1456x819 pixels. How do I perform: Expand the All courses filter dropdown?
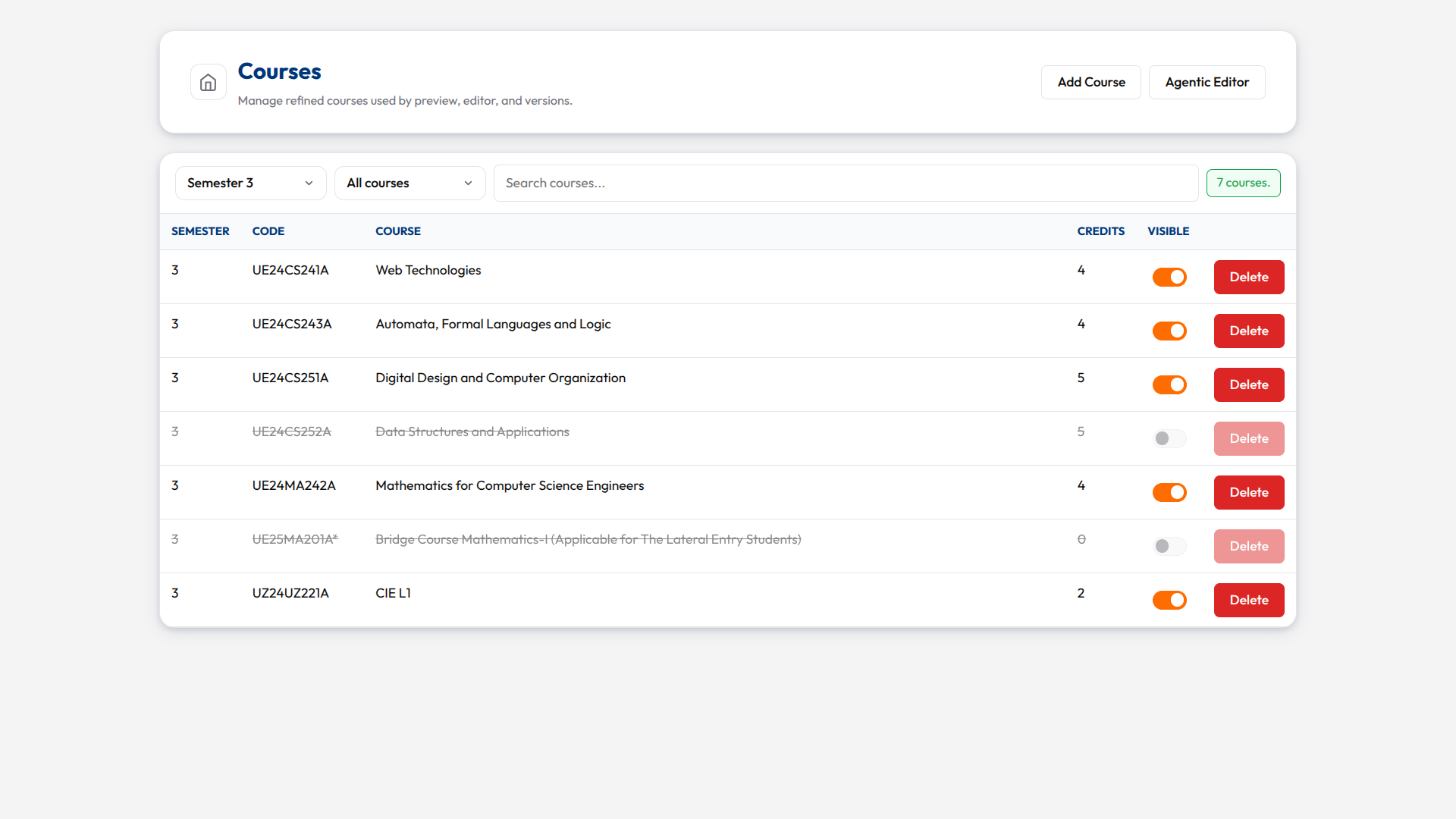coord(409,183)
